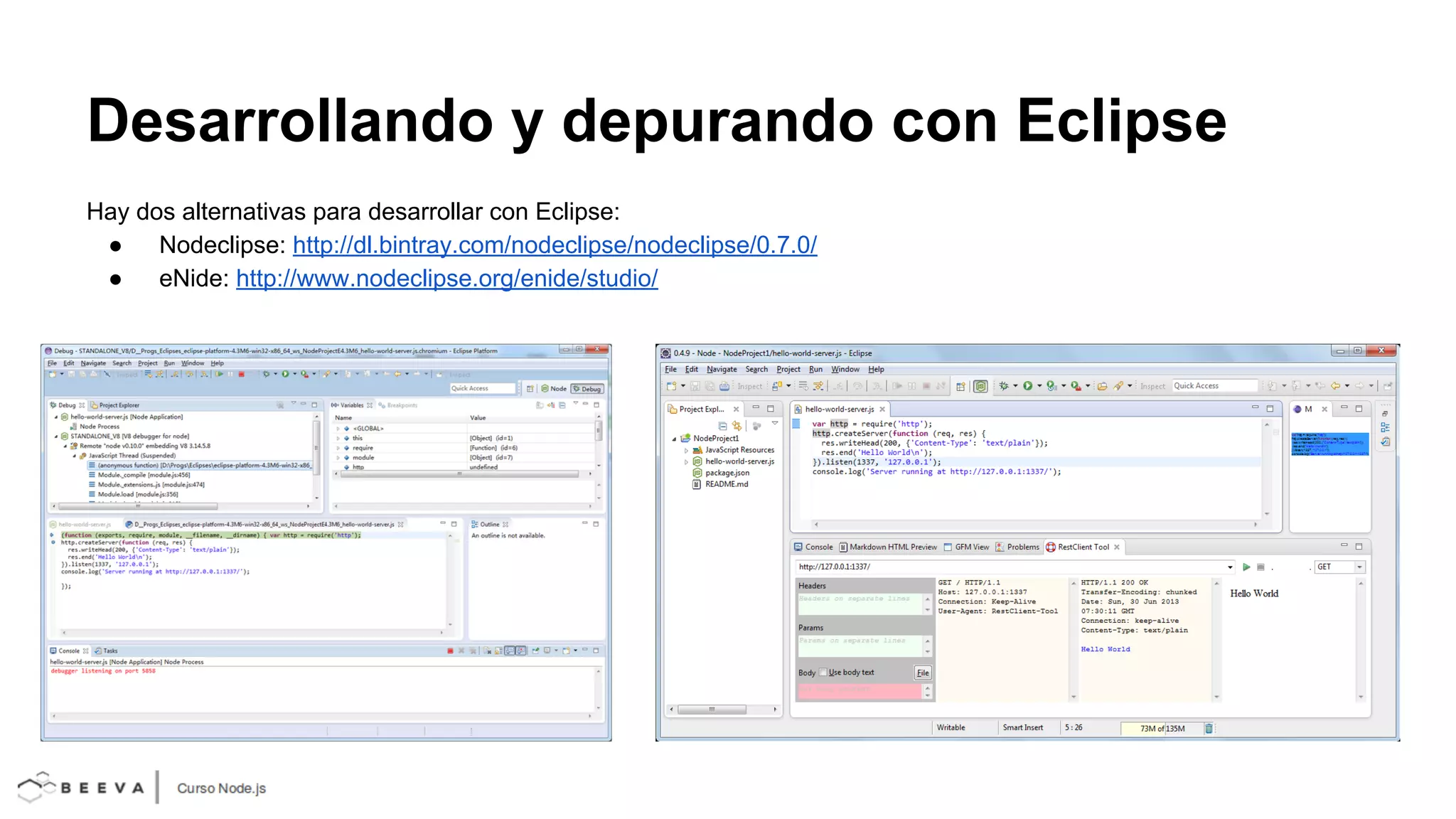Click the File button next to Body
Image resolution: width=1456 pixels, height=819 pixels.
[922, 673]
